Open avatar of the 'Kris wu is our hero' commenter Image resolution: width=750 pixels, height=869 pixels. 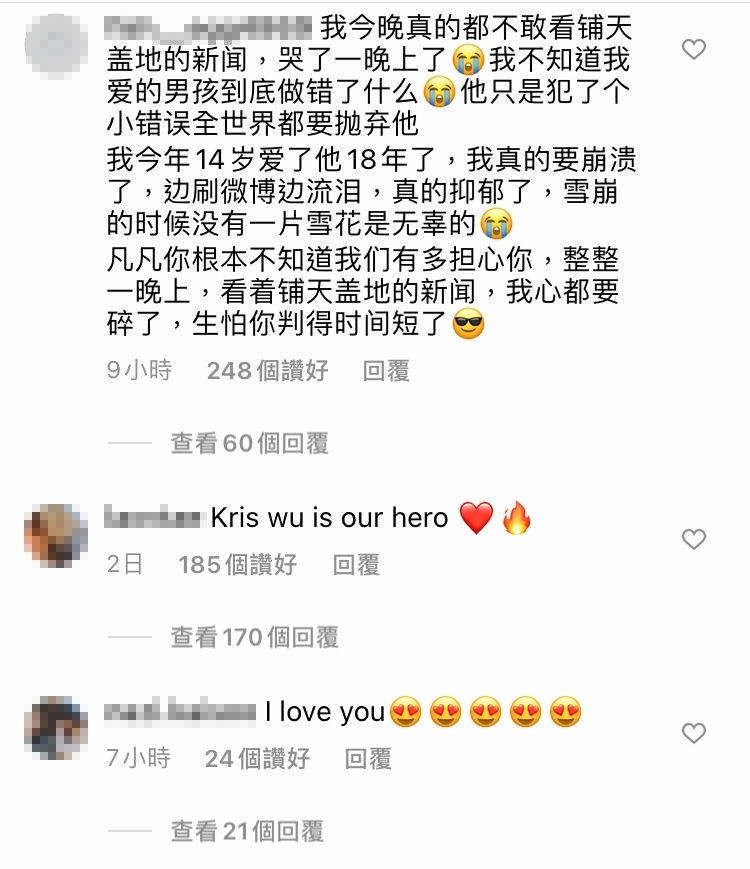click(57, 535)
